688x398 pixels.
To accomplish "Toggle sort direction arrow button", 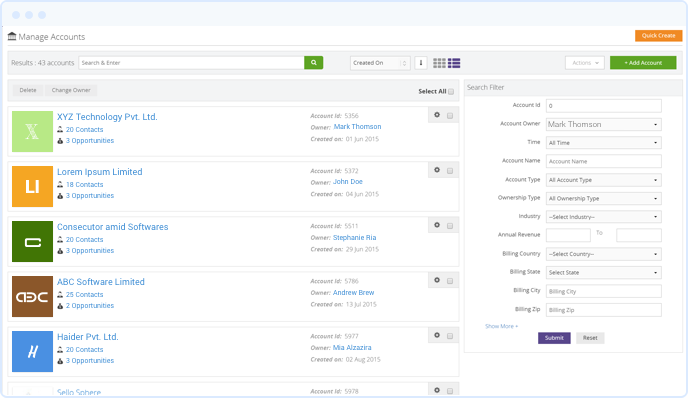I will (421, 63).
